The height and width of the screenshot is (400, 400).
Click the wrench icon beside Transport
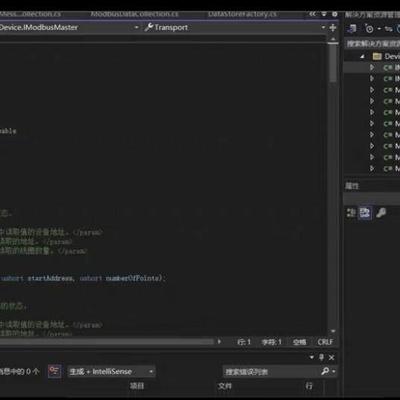(x=149, y=27)
